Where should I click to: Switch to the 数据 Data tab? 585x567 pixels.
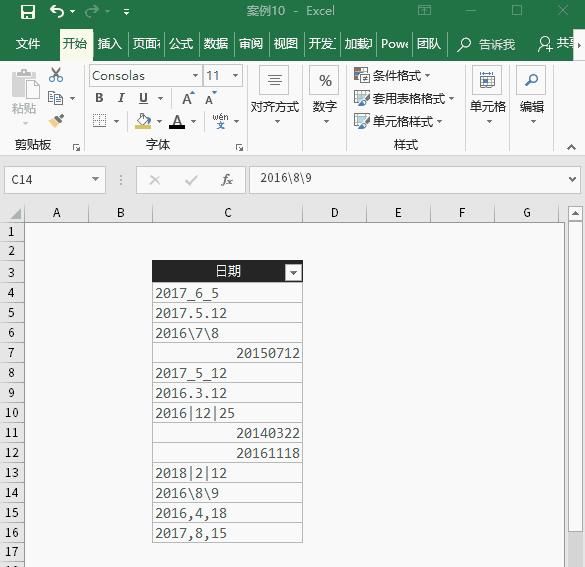click(216, 44)
